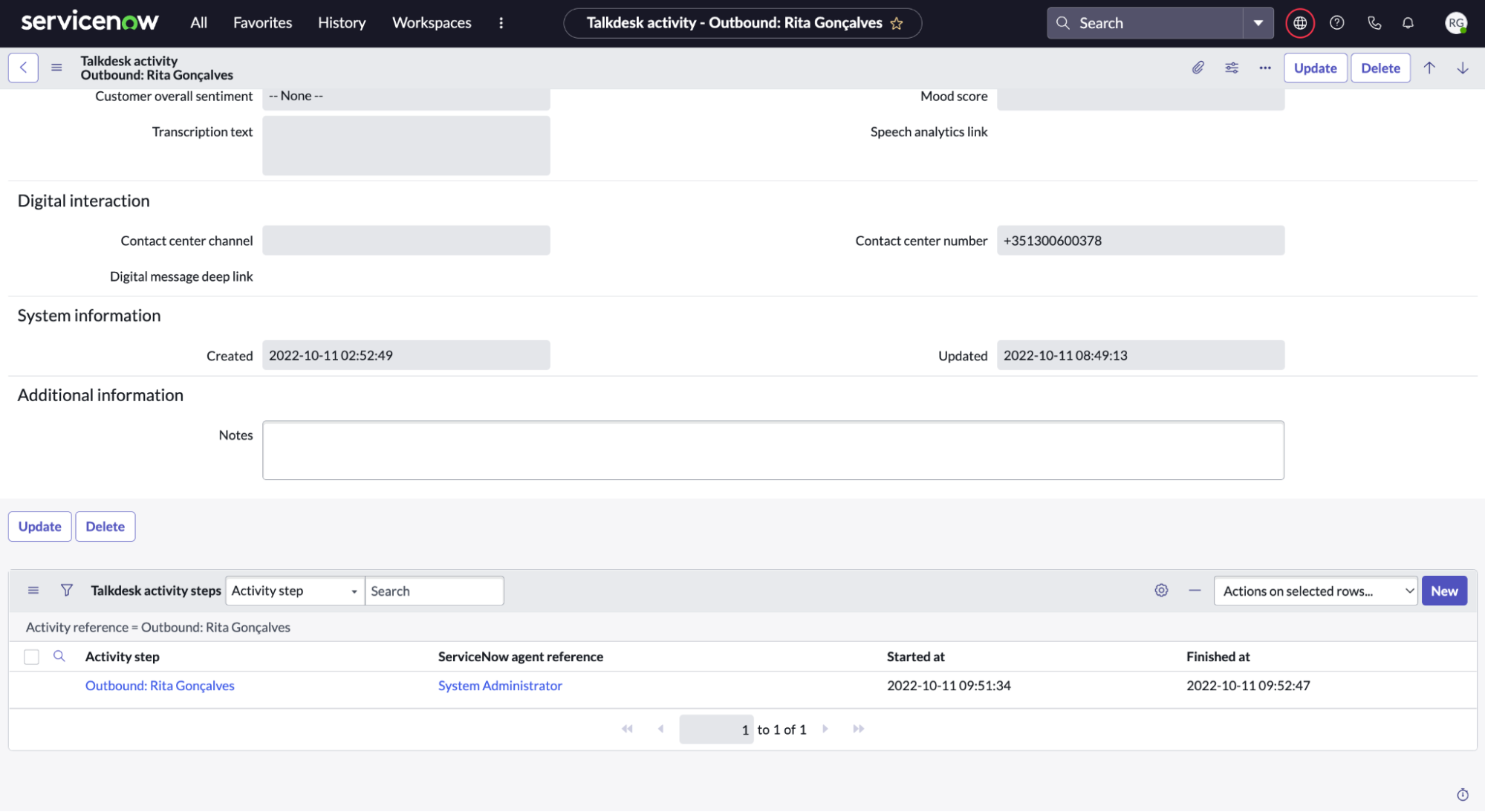The width and height of the screenshot is (1485, 812).
Task: Show column search with magnifier icon
Action: 59,656
